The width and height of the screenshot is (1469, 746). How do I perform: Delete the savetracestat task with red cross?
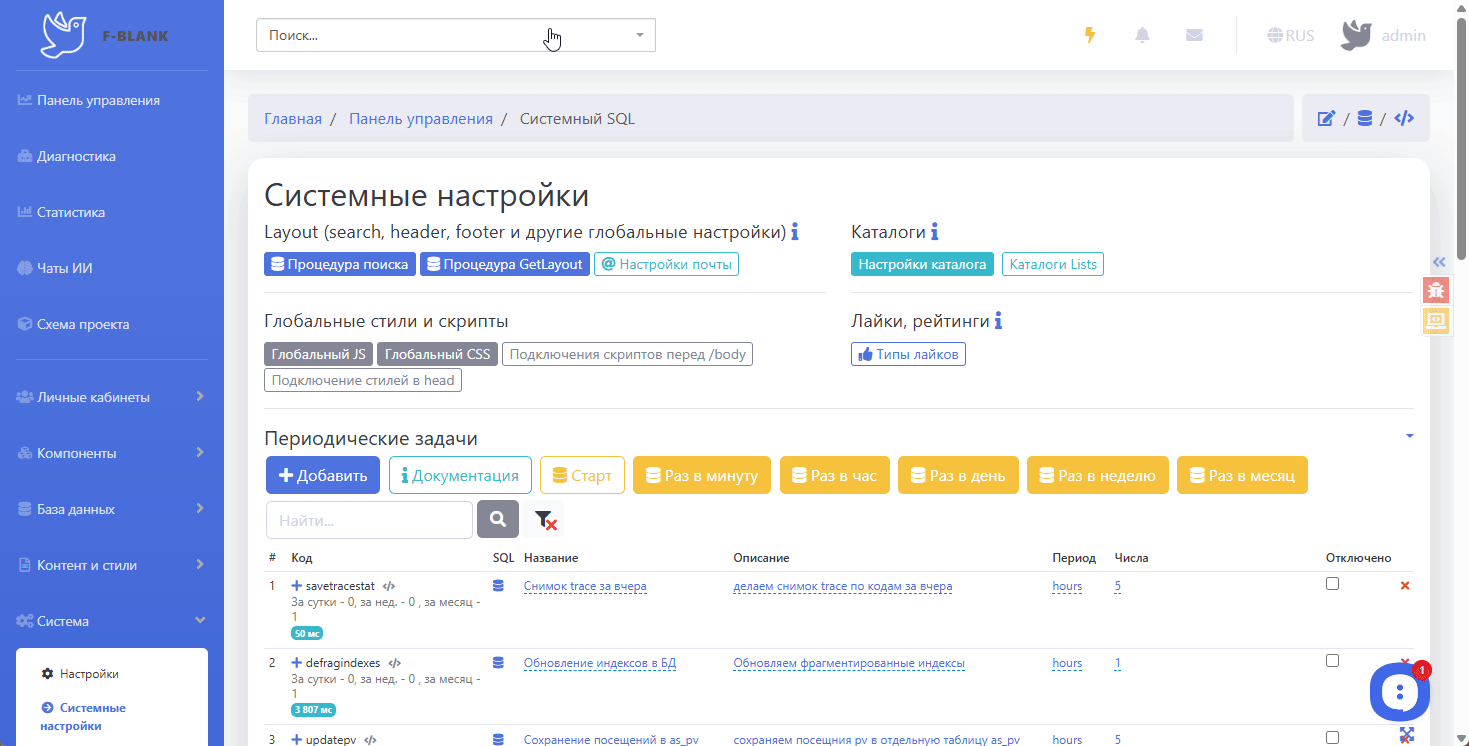[1405, 585]
